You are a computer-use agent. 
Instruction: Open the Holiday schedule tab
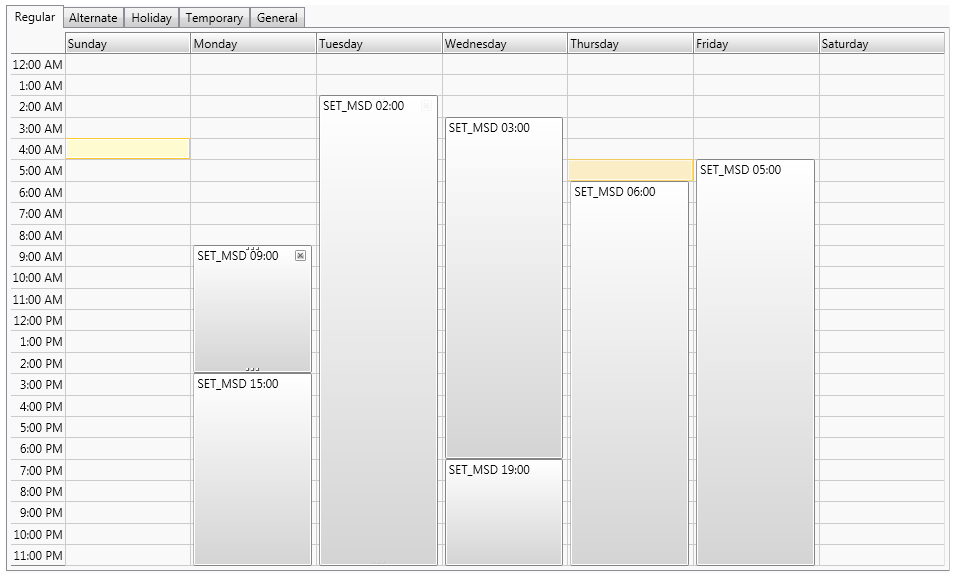[x=152, y=18]
